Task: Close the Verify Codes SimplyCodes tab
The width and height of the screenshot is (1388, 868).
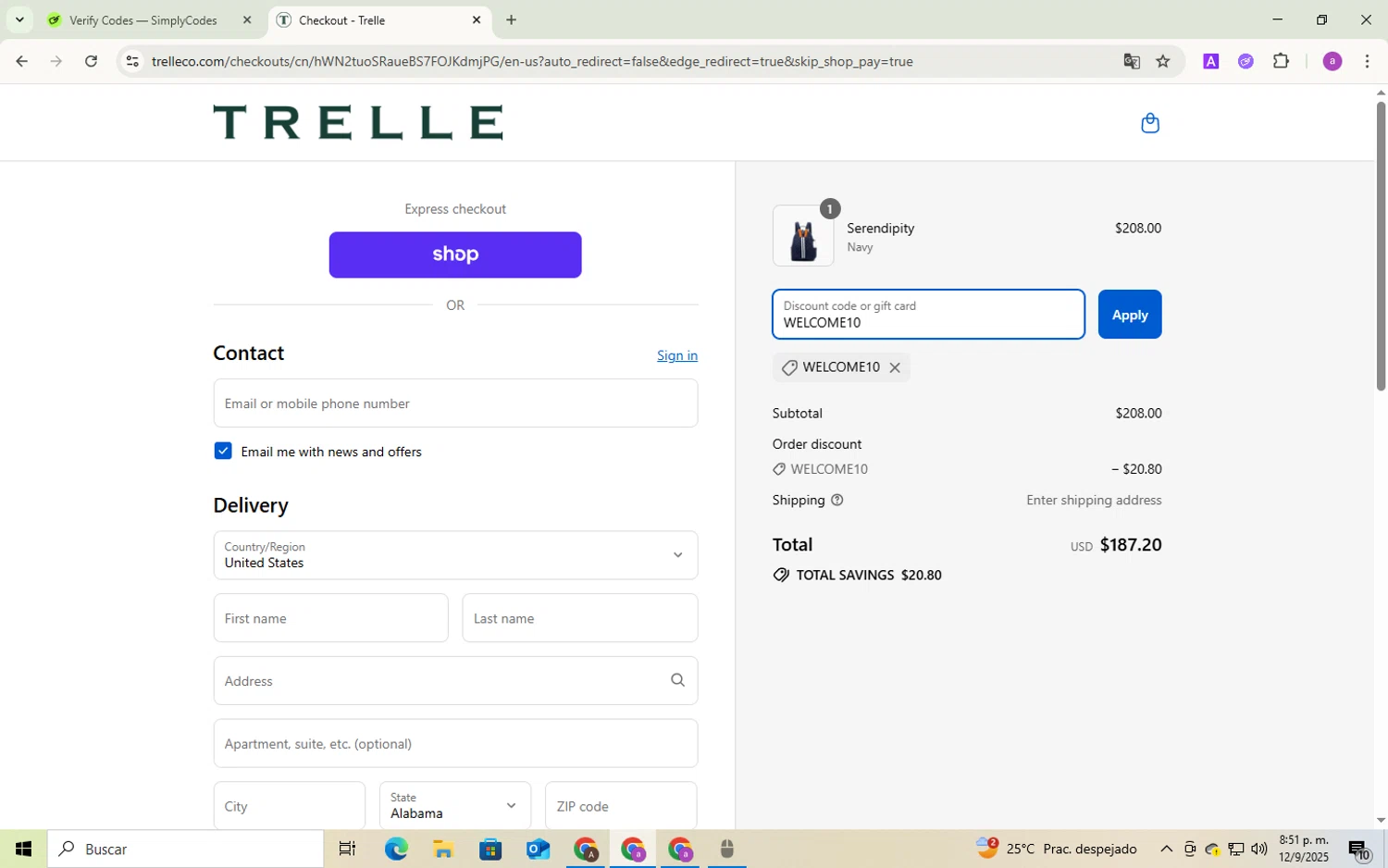Action: tap(247, 19)
